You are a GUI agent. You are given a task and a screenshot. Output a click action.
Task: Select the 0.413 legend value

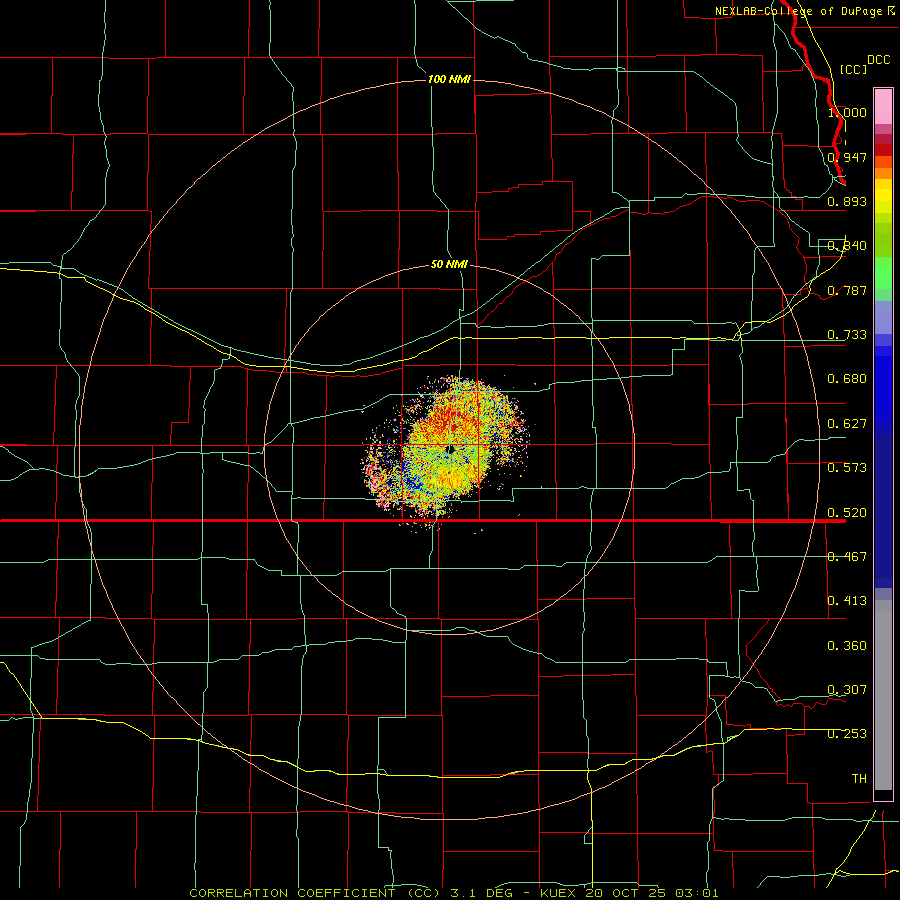pos(847,601)
